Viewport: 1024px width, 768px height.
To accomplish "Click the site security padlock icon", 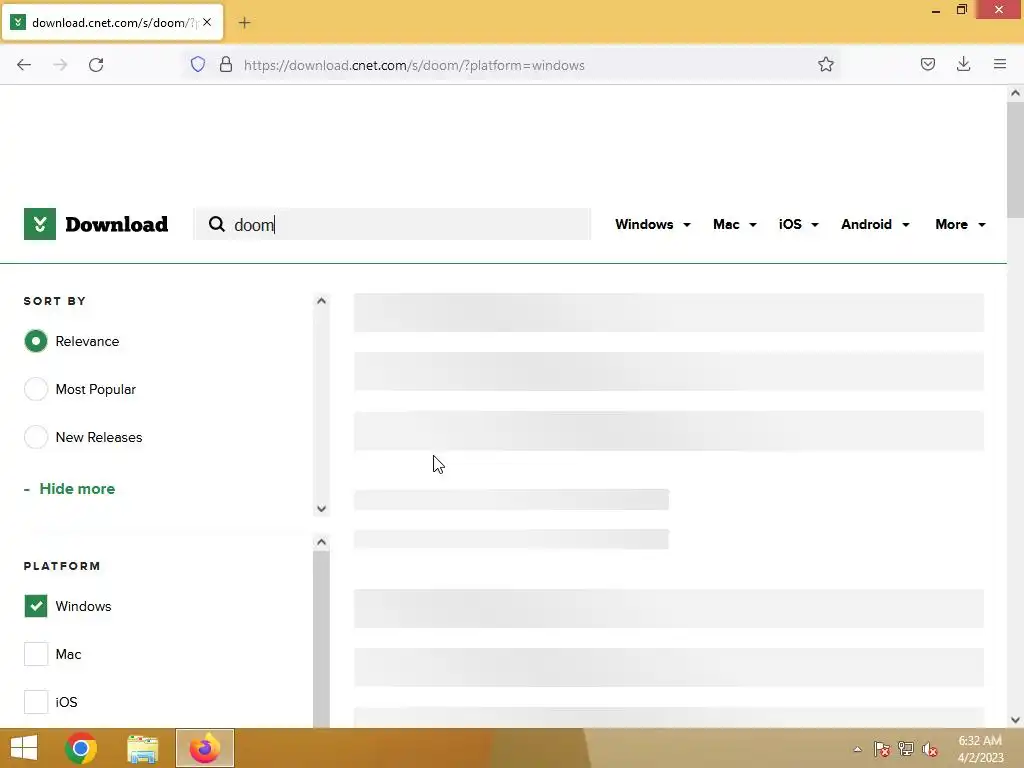I will tap(226, 64).
